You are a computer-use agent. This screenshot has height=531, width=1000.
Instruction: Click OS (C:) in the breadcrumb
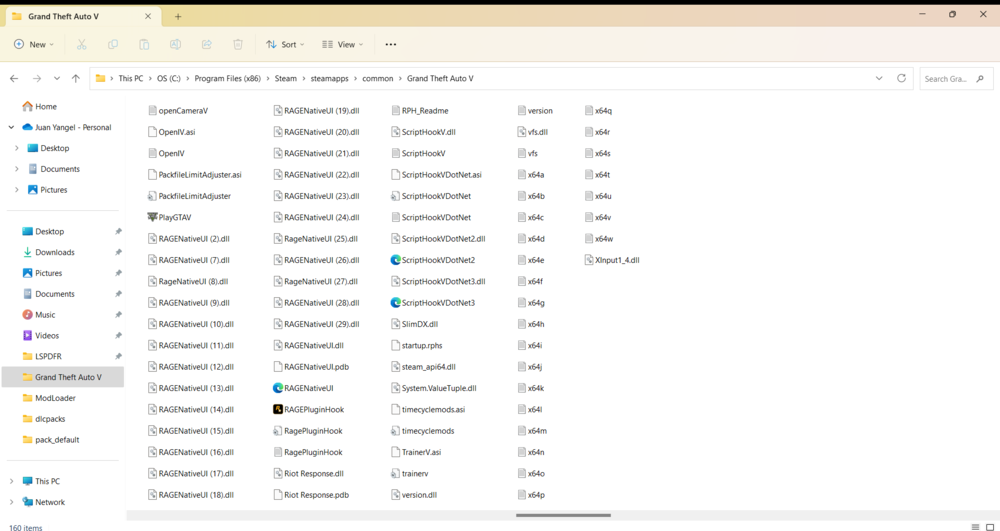pos(169,78)
